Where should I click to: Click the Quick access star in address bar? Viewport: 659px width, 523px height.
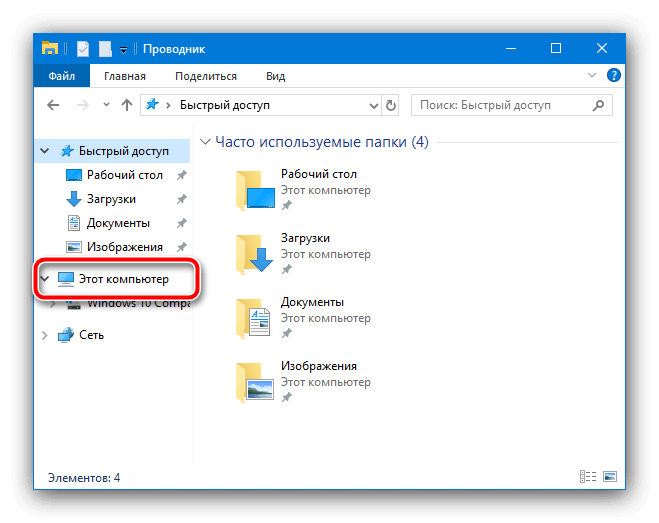click(152, 104)
